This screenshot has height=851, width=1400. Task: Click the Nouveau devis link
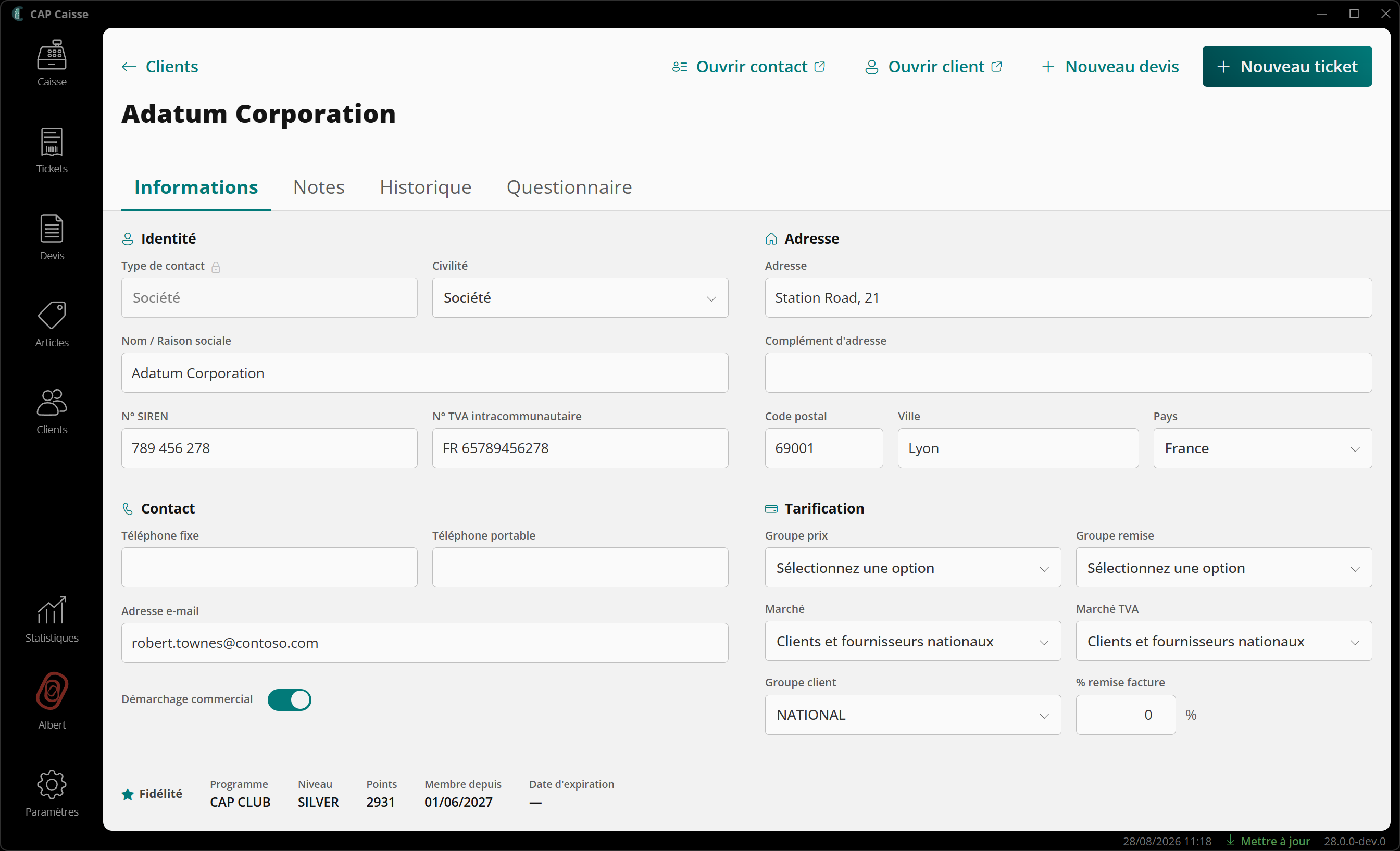(1110, 67)
